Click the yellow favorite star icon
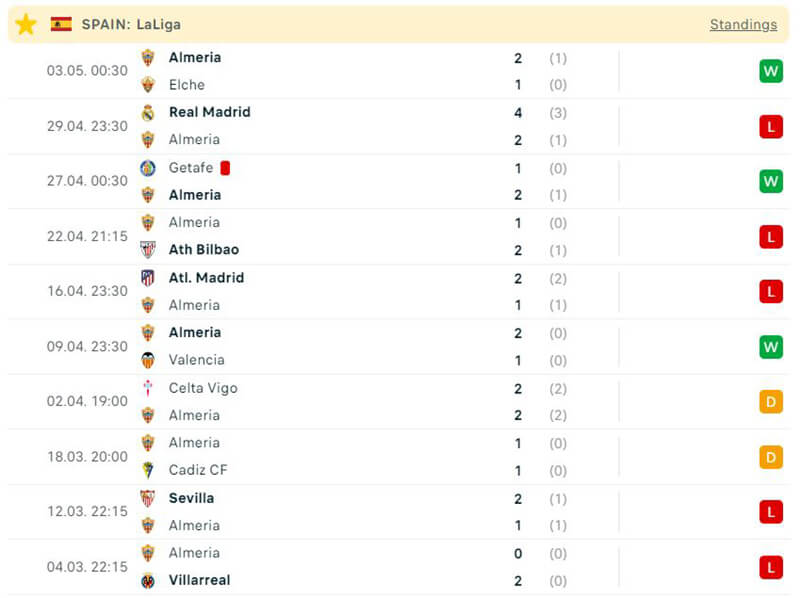The width and height of the screenshot is (800, 598). tap(26, 24)
